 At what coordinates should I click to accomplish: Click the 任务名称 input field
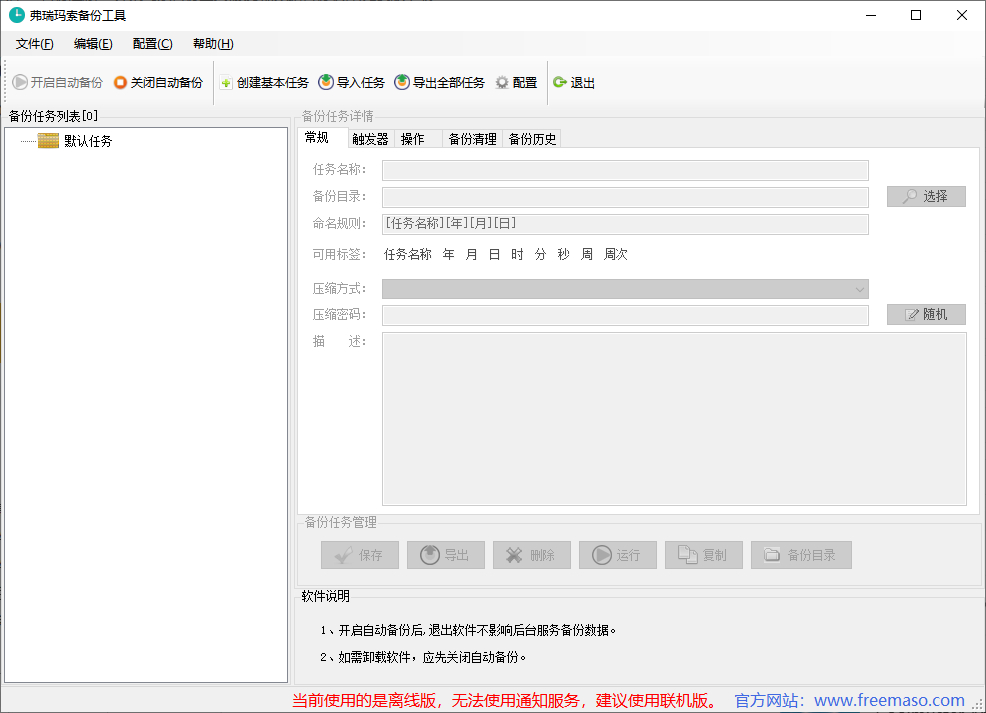[x=625, y=170]
